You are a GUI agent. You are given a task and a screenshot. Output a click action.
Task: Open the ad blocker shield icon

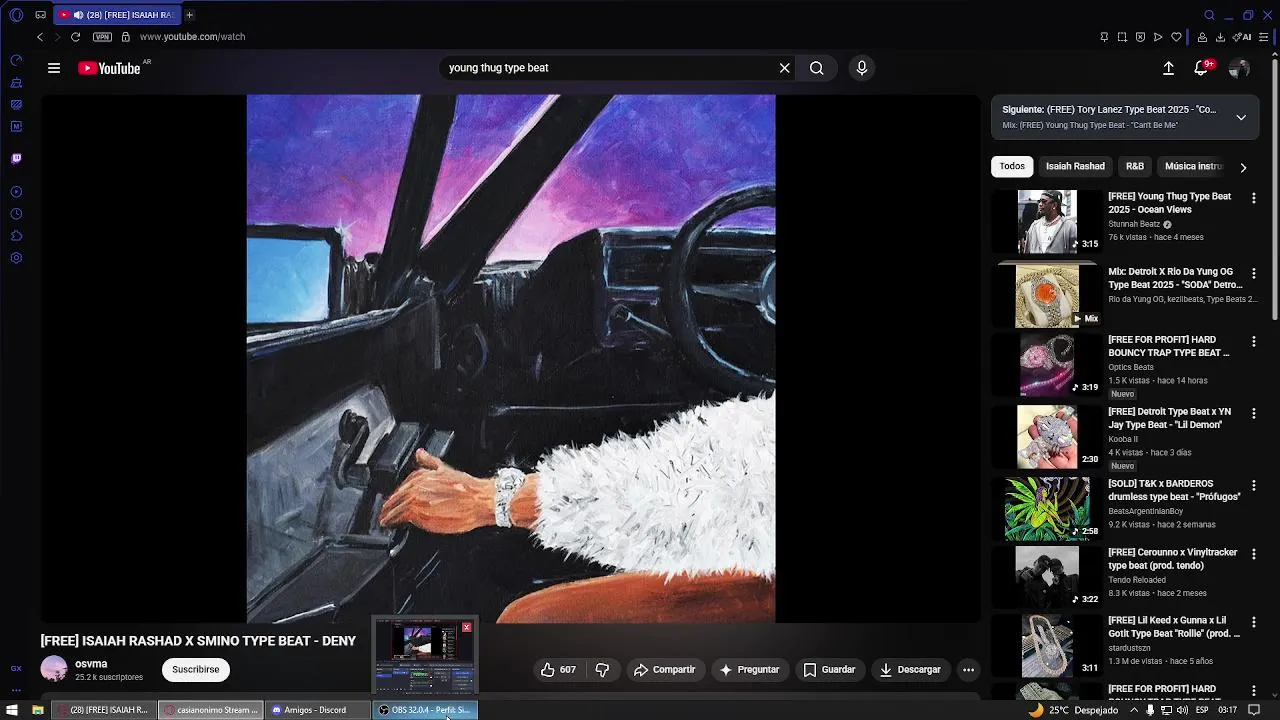(1140, 37)
